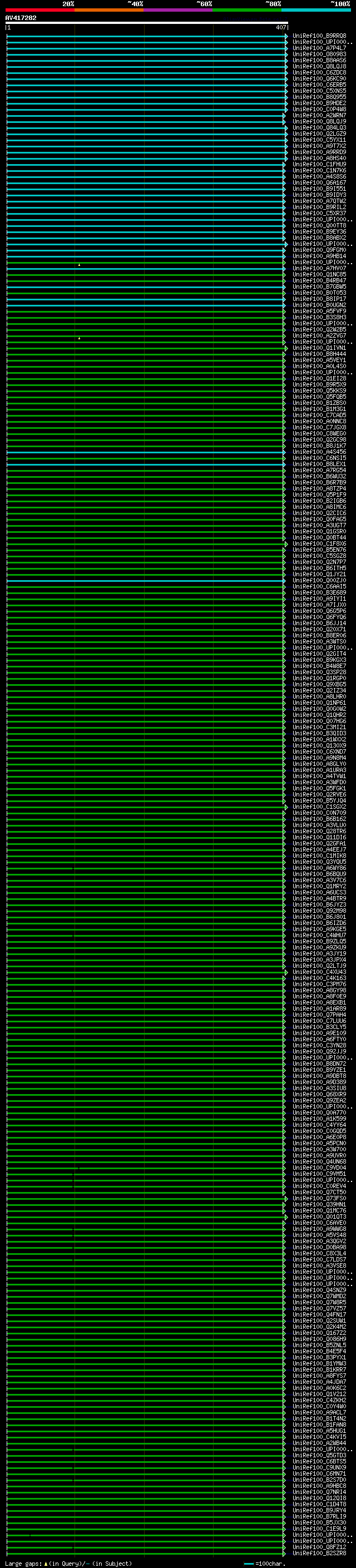This screenshot has width=356, height=1568.
Task: Select the UniRef100_A9HB14 label
Action: (319, 256)
